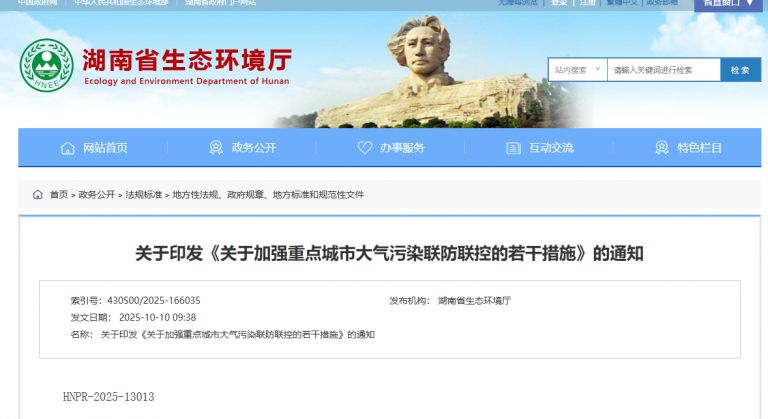Click the heart icon beside 办事服务
Viewport: 768px width, 419px height.
pyautogui.click(x=364, y=148)
